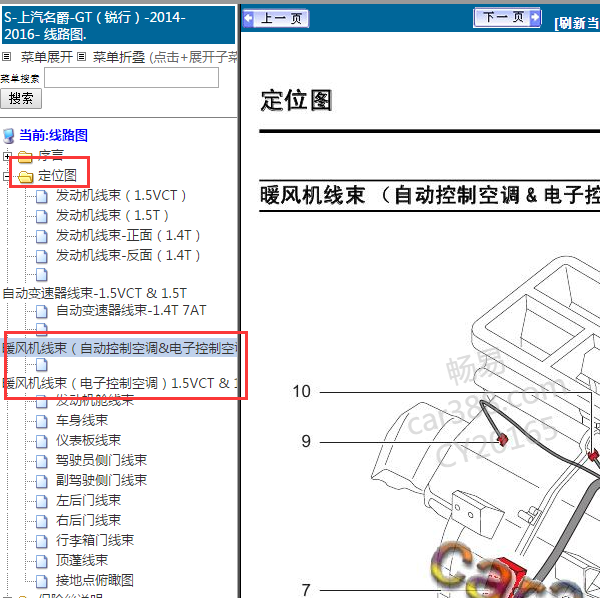This screenshot has height=598, width=600.
Task: Click 菜单展开 to expand all menus
Action: (47, 57)
